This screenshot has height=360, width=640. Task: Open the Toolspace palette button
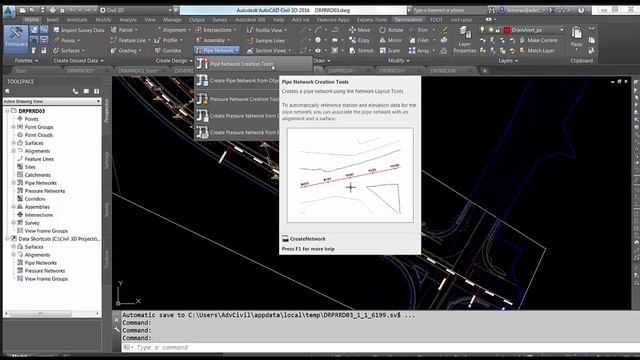pyautogui.click(x=16, y=39)
